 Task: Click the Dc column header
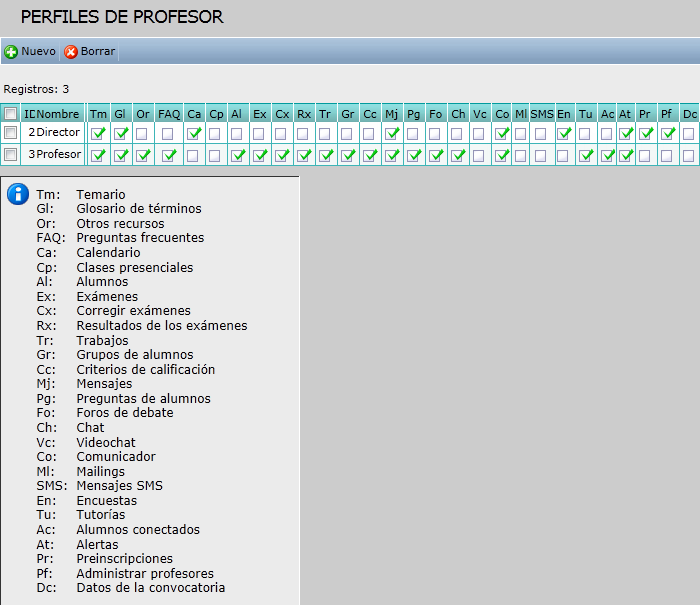click(x=690, y=114)
